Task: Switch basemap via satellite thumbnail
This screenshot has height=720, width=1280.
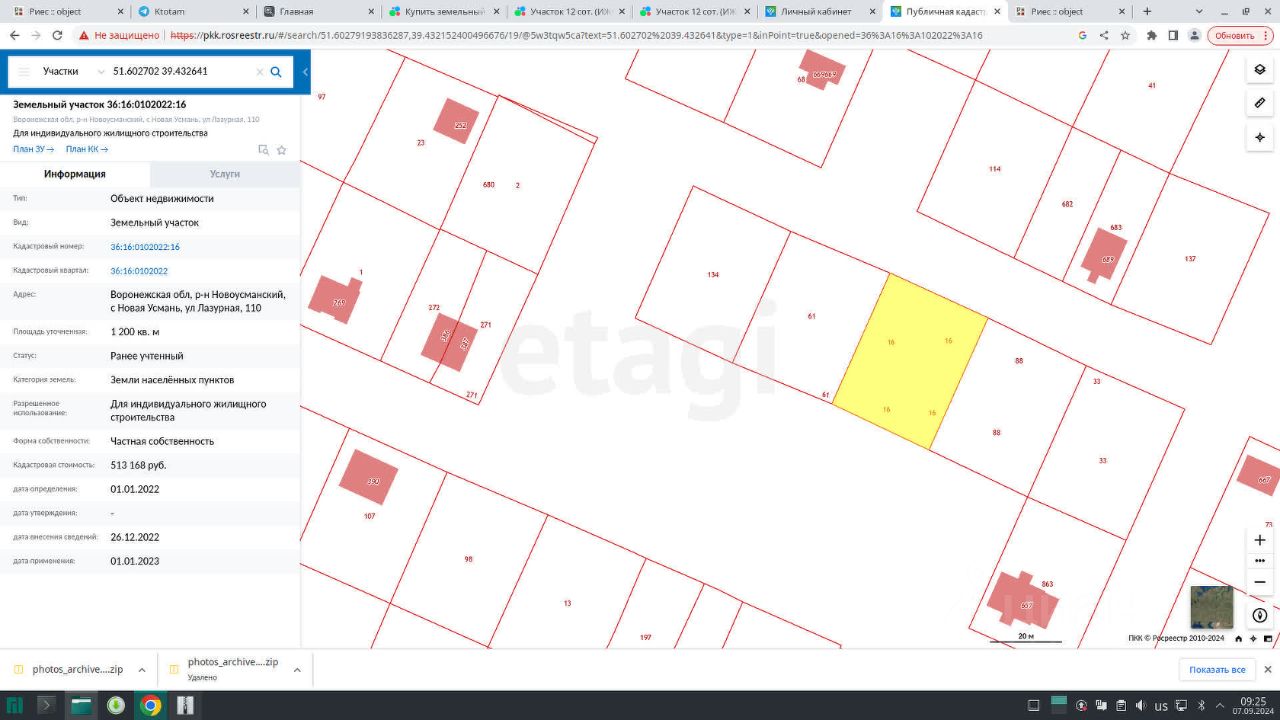Action: [x=1211, y=607]
